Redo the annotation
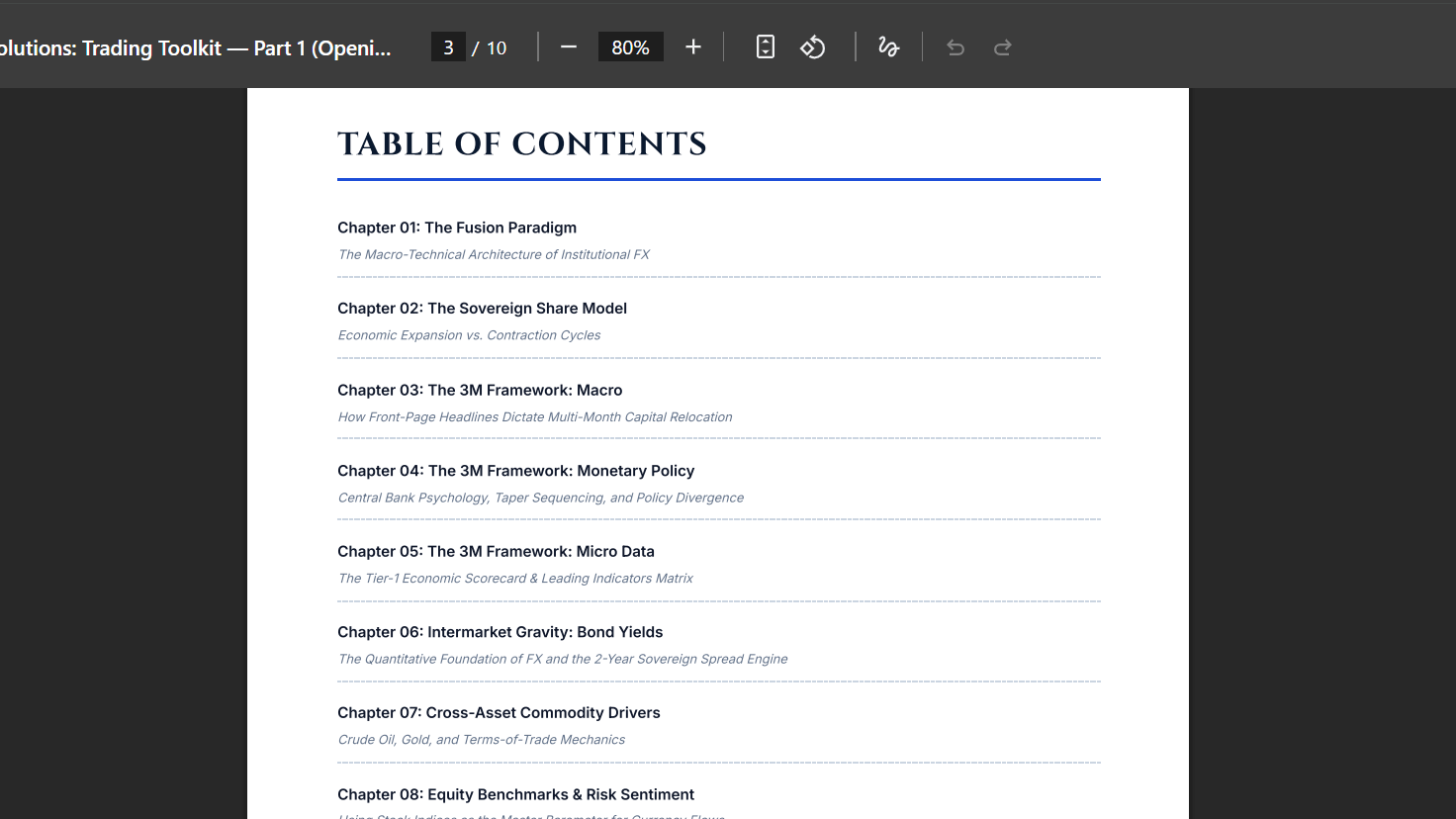Screen dimensions: 1456x819 pyautogui.click(x=1003, y=47)
